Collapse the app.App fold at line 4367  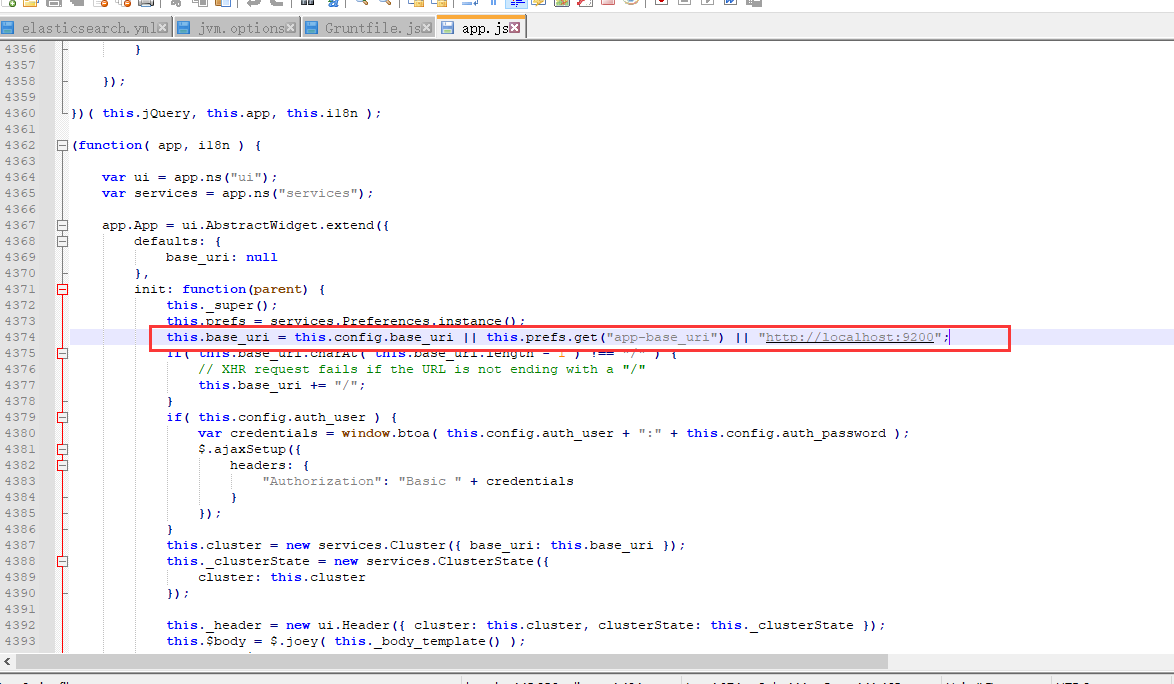tap(63, 226)
